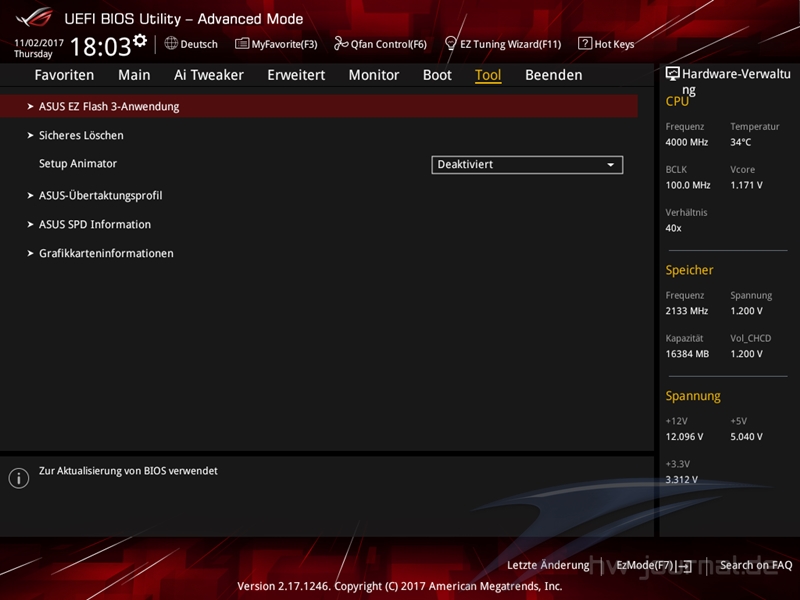Viewport: 800px width, 600px height.
Task: Click the +5V value 5.040 V
Action: (746, 437)
